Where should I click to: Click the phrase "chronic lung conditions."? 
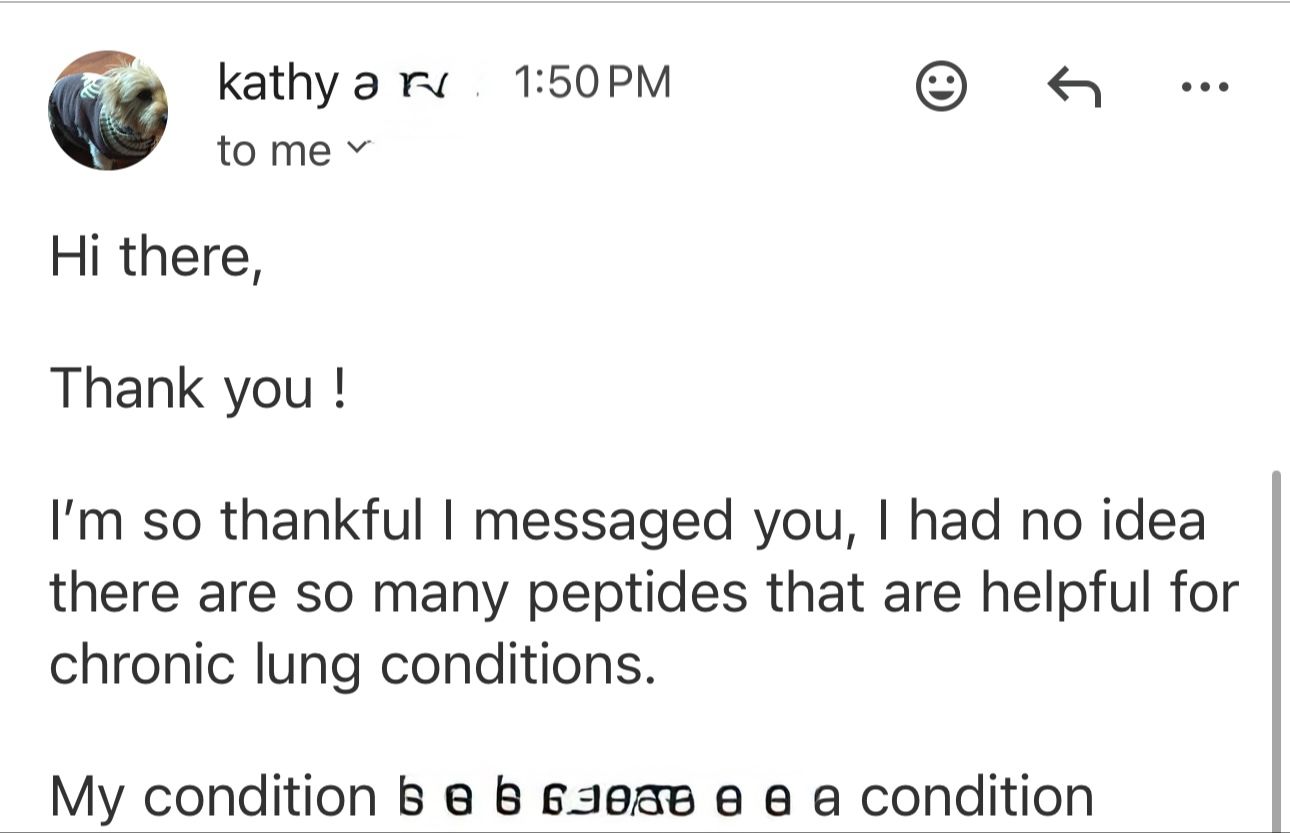pos(352,663)
